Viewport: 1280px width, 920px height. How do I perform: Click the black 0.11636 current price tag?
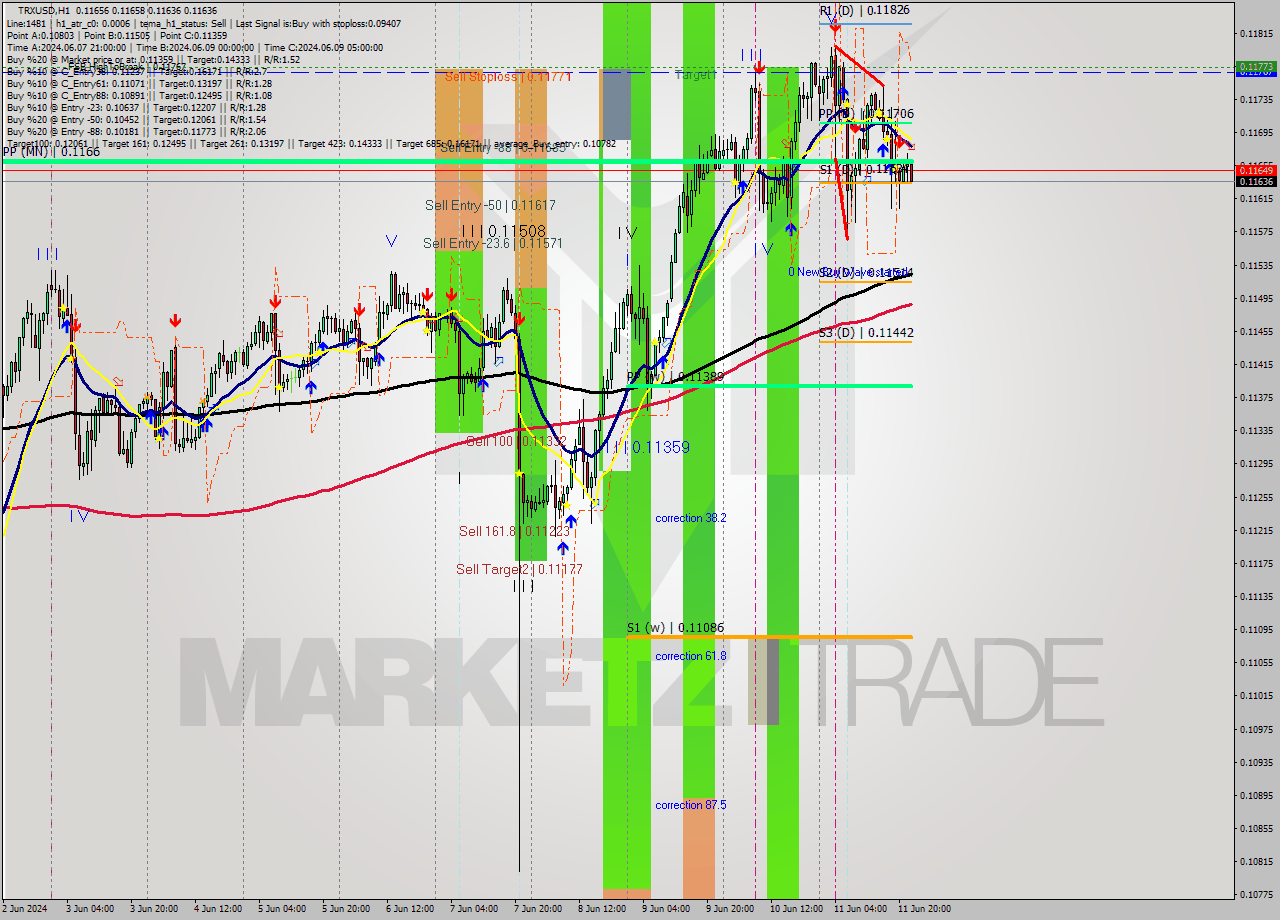(1256, 181)
